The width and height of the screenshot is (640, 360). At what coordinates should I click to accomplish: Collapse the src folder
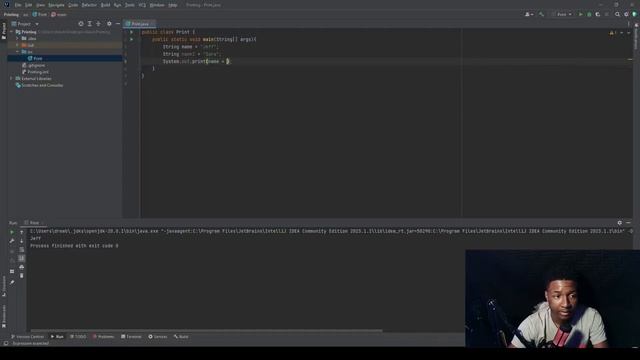(x=18, y=52)
